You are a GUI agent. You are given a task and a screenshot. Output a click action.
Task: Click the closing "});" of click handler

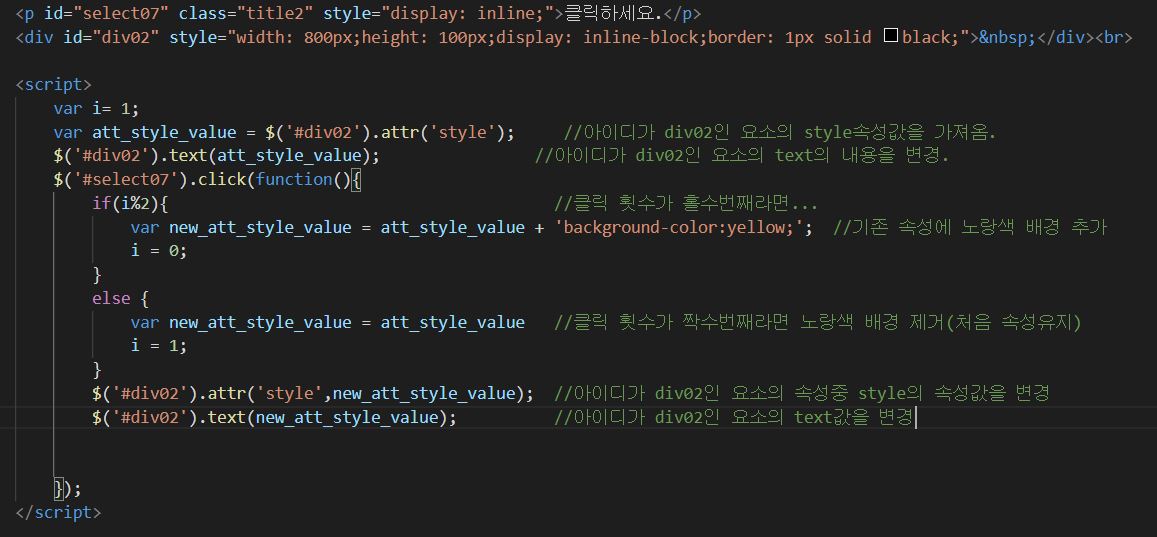point(68,488)
